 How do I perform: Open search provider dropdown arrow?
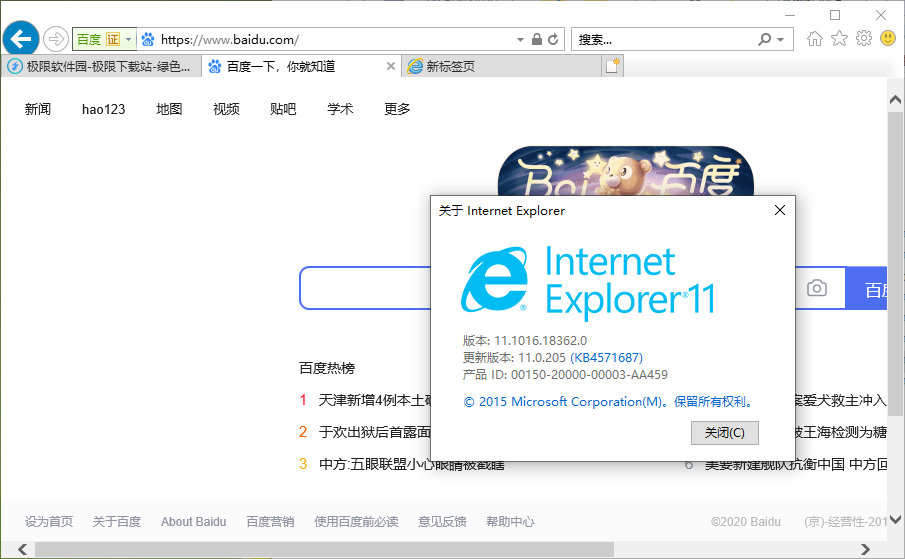pyautogui.click(x=781, y=39)
